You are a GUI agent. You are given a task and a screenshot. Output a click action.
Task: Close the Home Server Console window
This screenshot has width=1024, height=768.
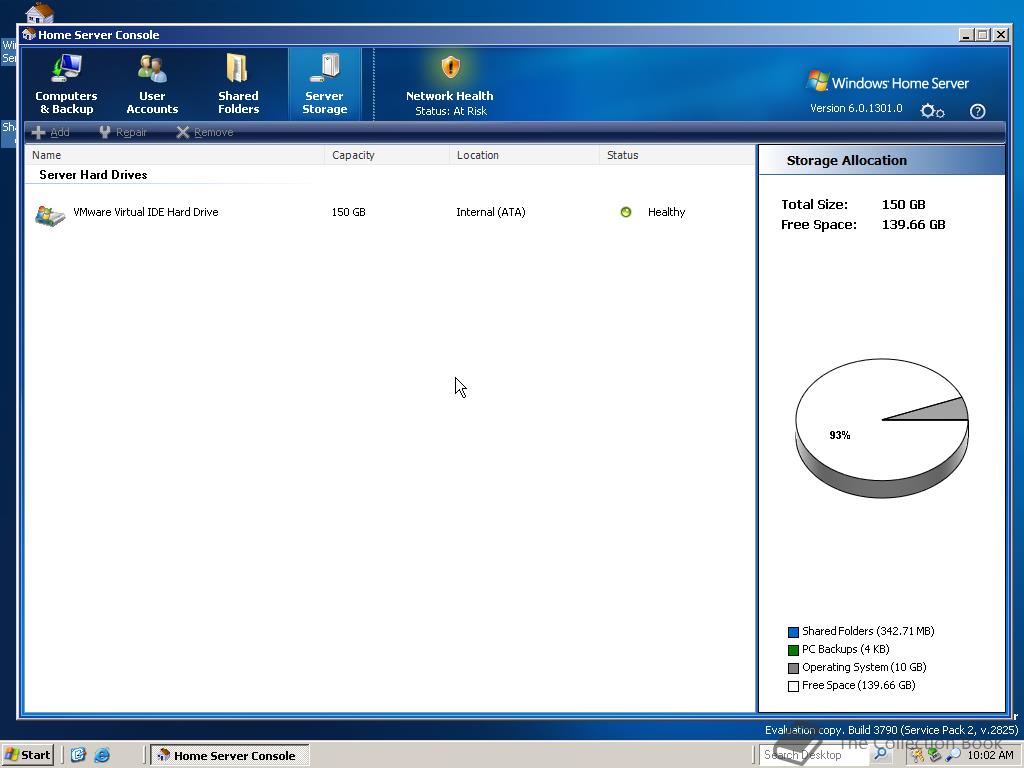[x=1000, y=35]
